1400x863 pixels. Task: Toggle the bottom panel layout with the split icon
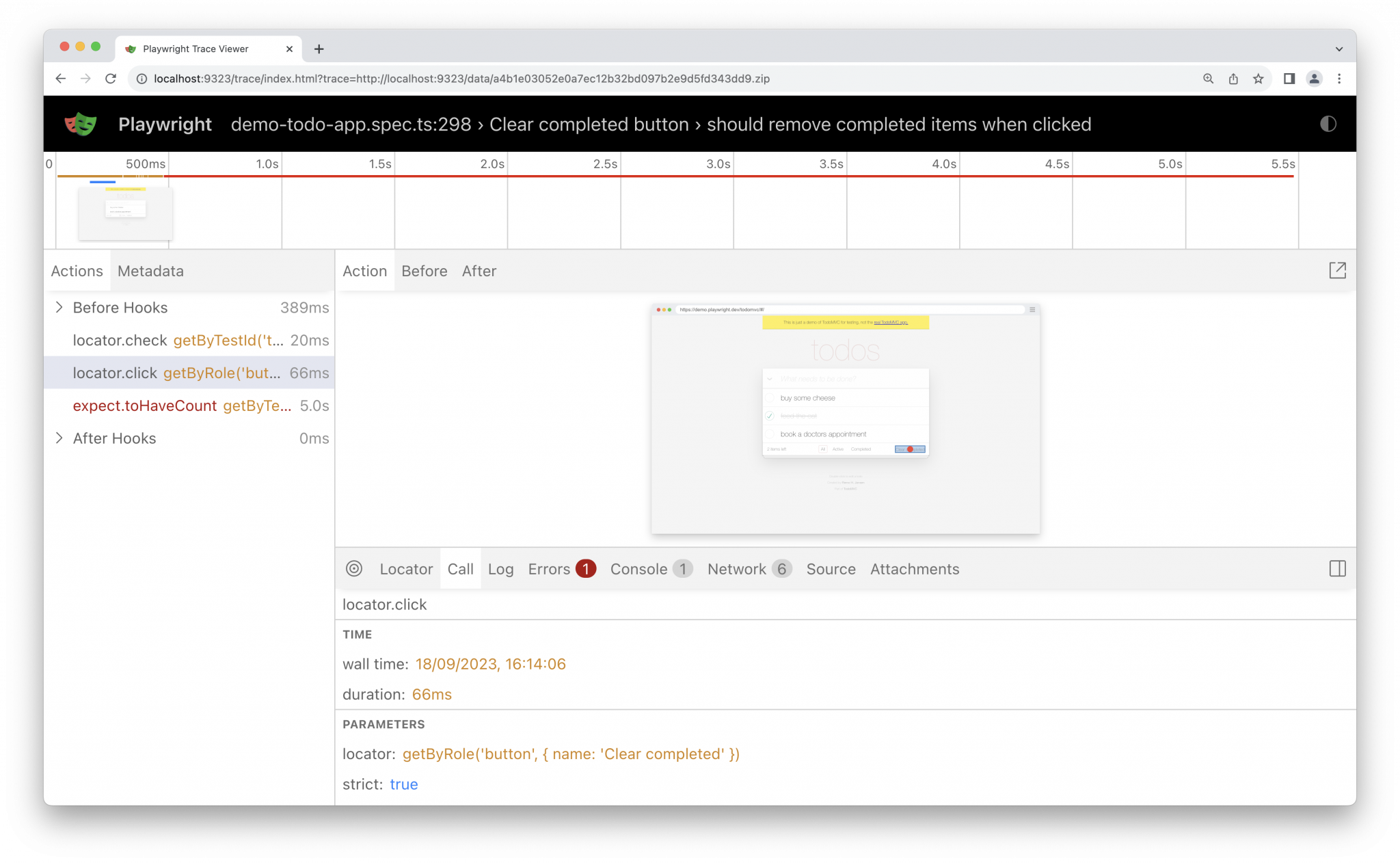pyautogui.click(x=1337, y=568)
